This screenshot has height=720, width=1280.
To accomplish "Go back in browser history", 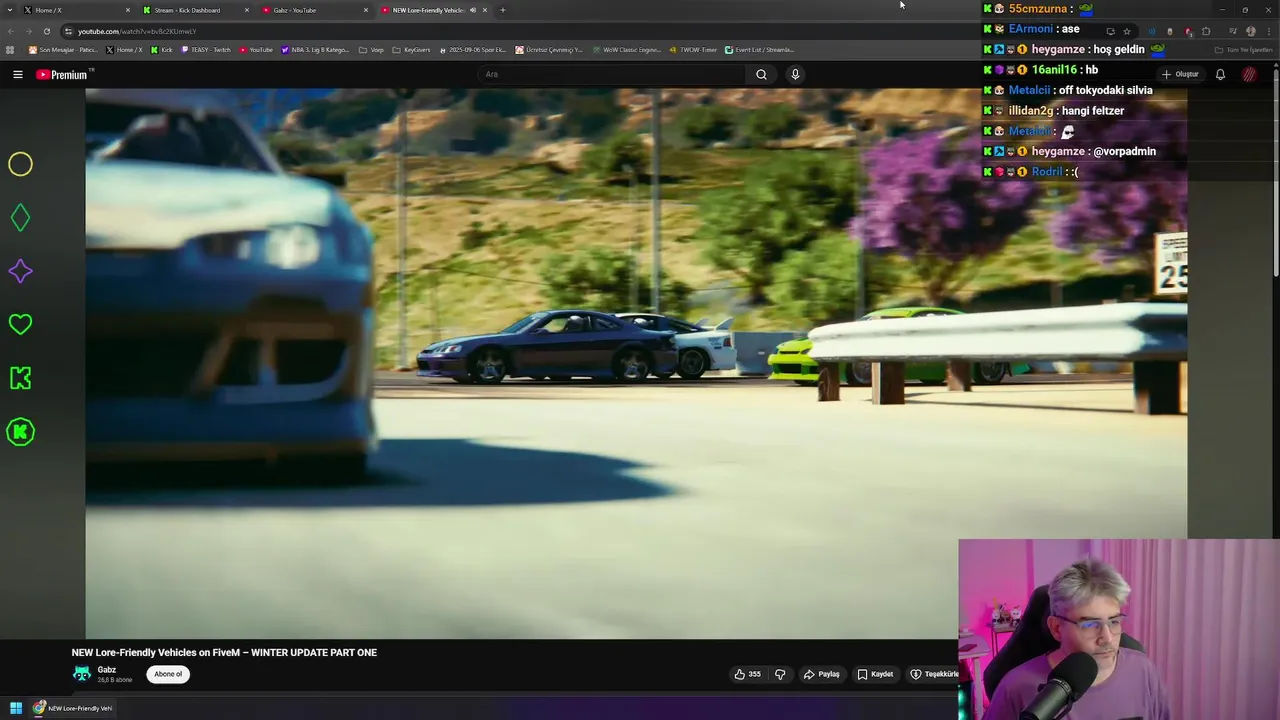I will click(10, 31).
